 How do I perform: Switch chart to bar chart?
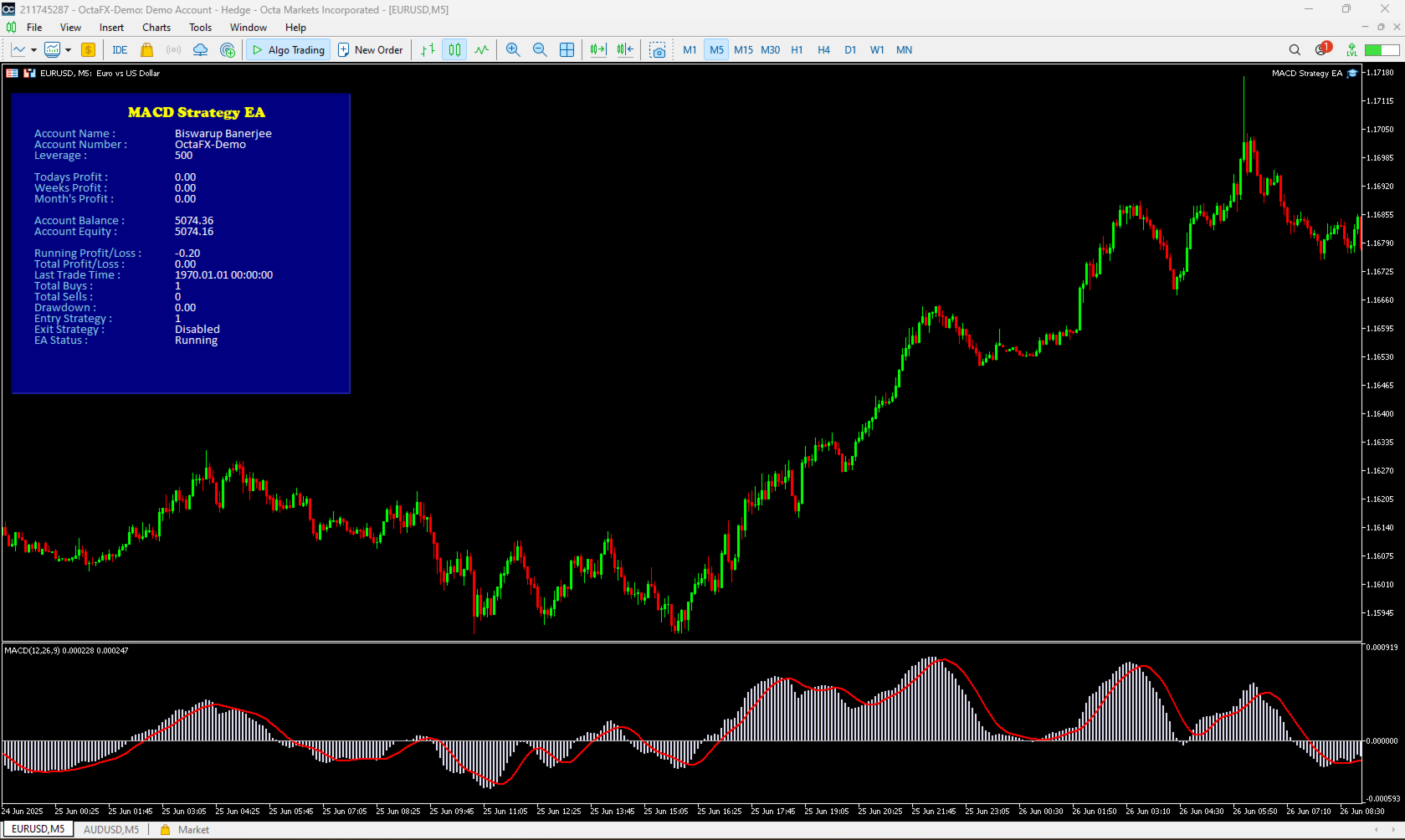[428, 50]
